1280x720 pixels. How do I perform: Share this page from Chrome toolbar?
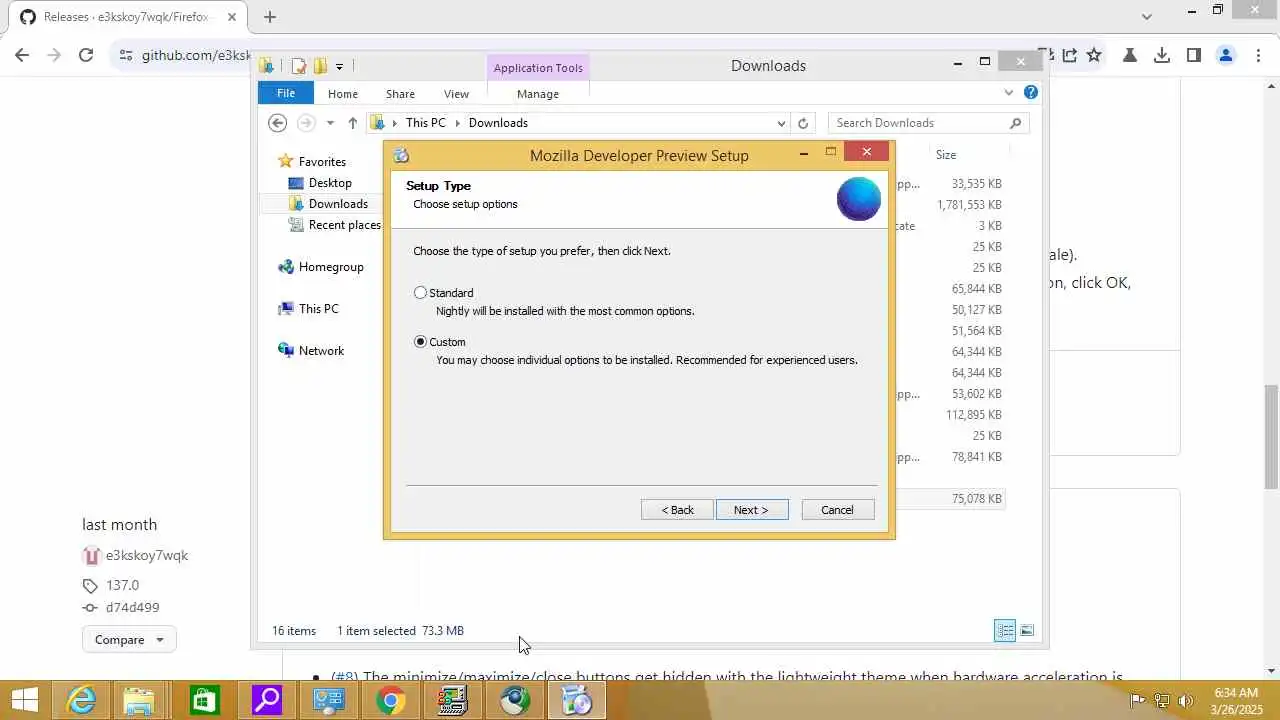(x=1070, y=55)
